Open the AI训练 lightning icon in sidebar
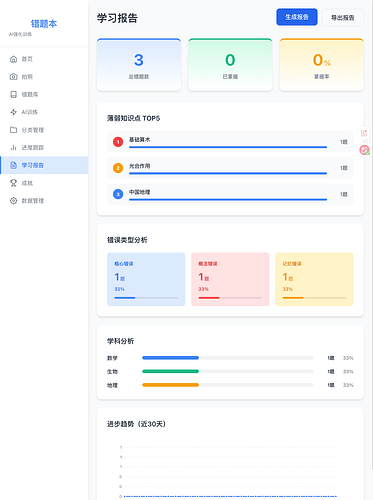The width and height of the screenshot is (373, 500). (13, 112)
